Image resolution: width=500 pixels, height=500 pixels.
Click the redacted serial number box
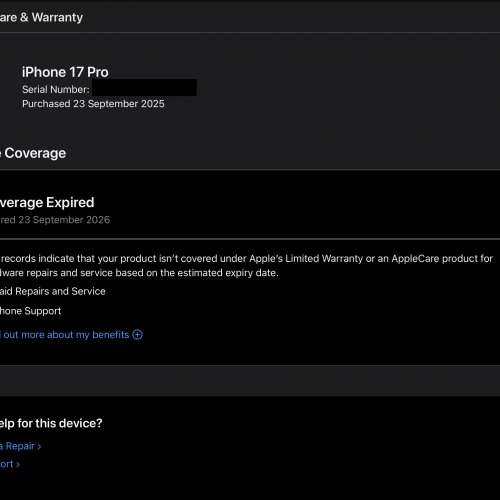tap(144, 88)
